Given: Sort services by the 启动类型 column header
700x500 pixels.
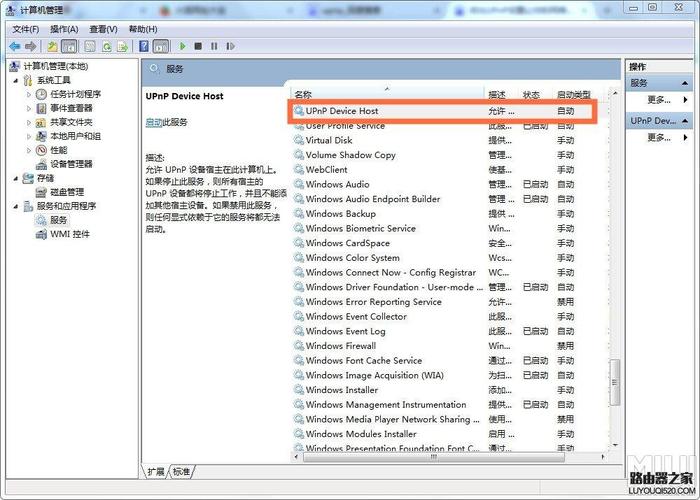Looking at the screenshot, I should (x=573, y=95).
